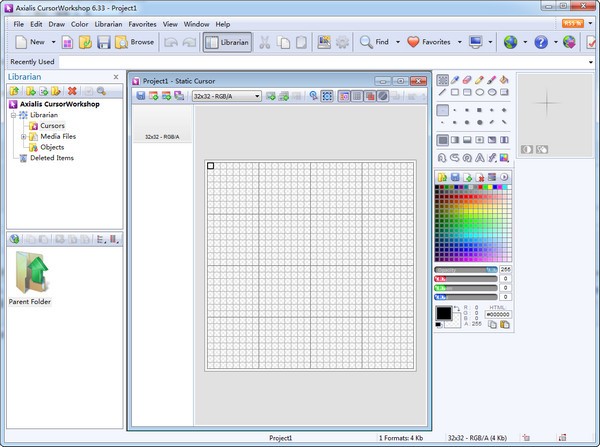Open the New button dropdown arrow
The width and height of the screenshot is (600, 447).
(53, 42)
